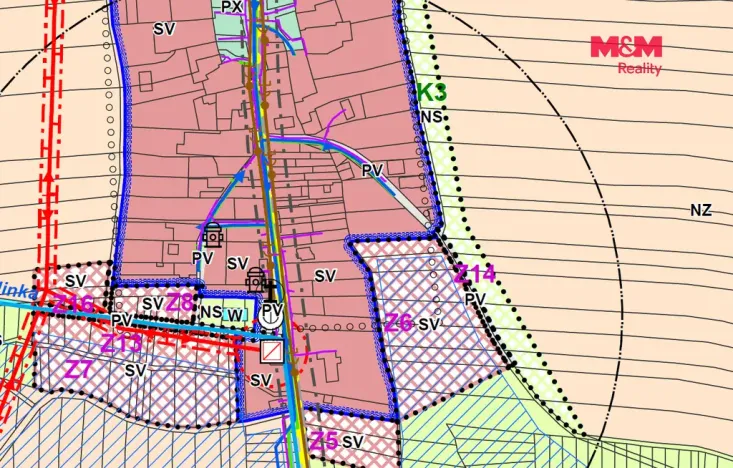
Task: Click the lower hydrant symbol beside the cross
Action: click(x=255, y=280)
